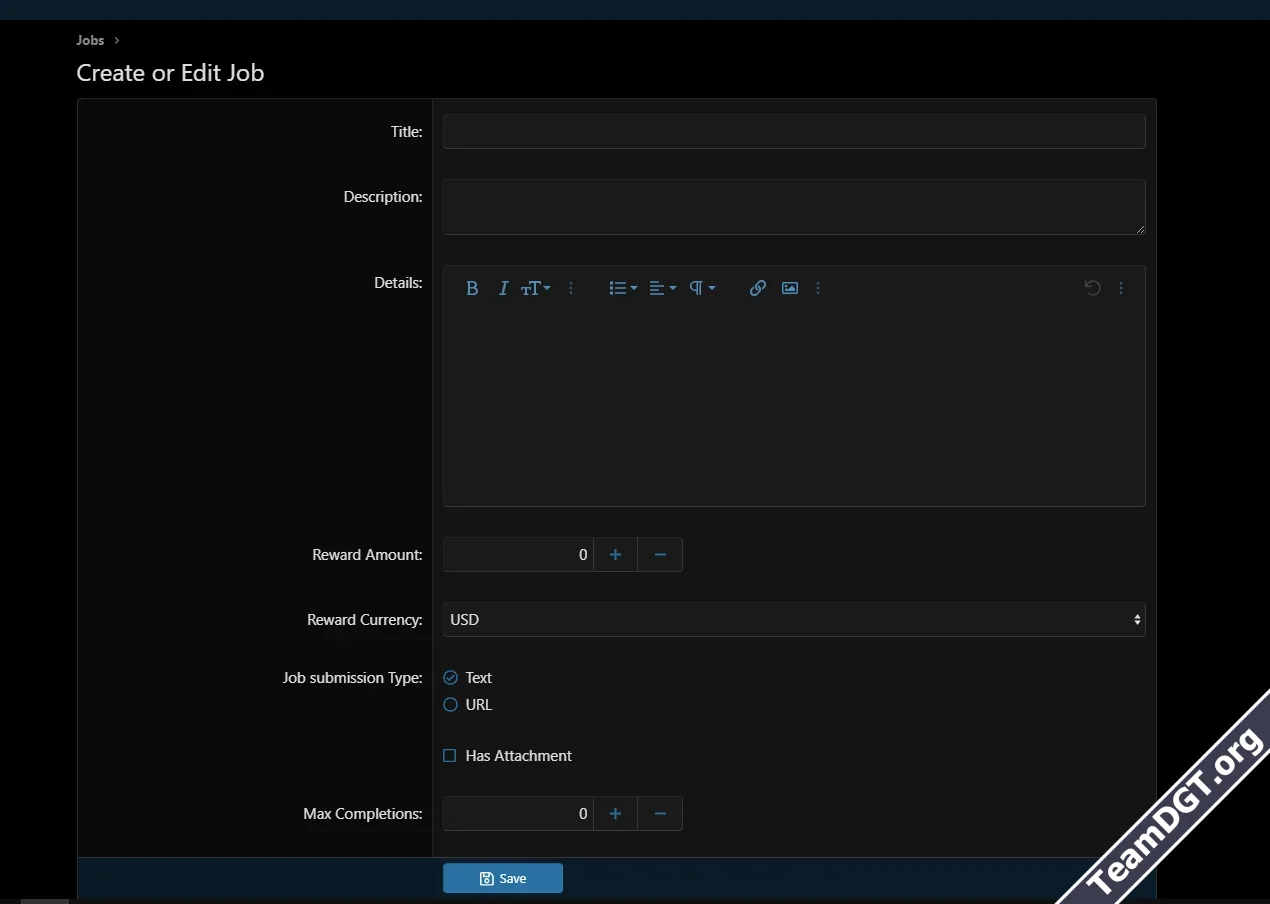
Task: Open the text alignment dropdown
Action: tap(663, 288)
